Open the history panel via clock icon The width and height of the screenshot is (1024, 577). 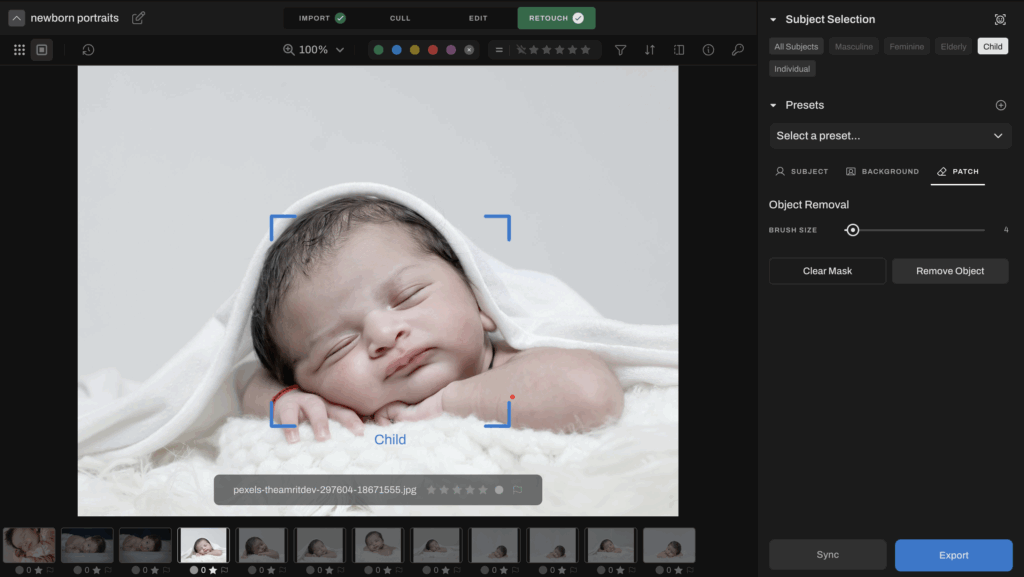(88, 49)
